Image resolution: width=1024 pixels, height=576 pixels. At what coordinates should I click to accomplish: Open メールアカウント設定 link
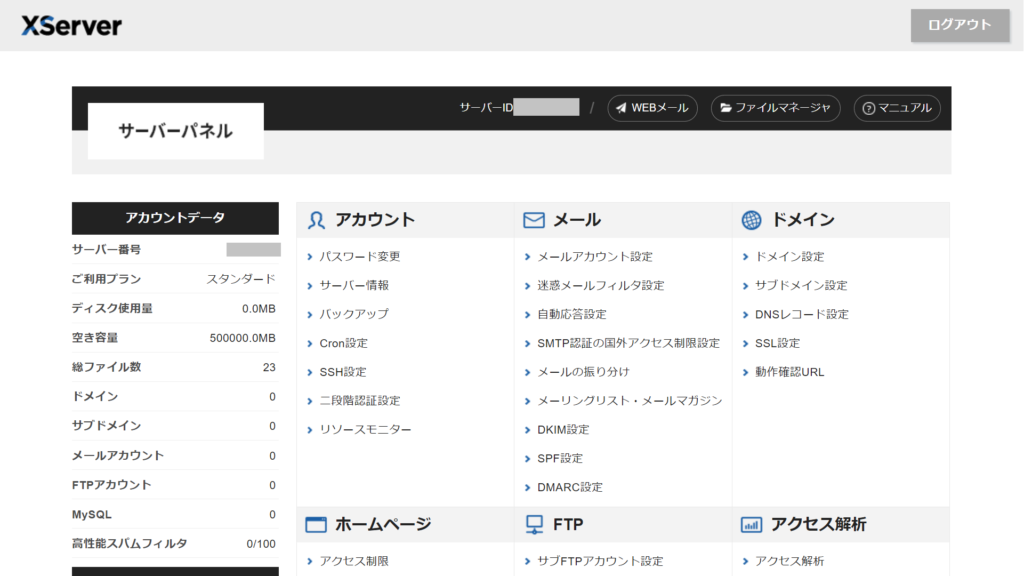(594, 257)
